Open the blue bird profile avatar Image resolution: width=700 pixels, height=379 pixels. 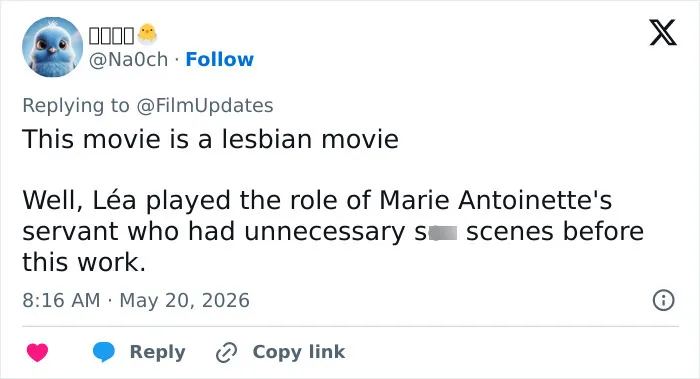[x=53, y=47]
